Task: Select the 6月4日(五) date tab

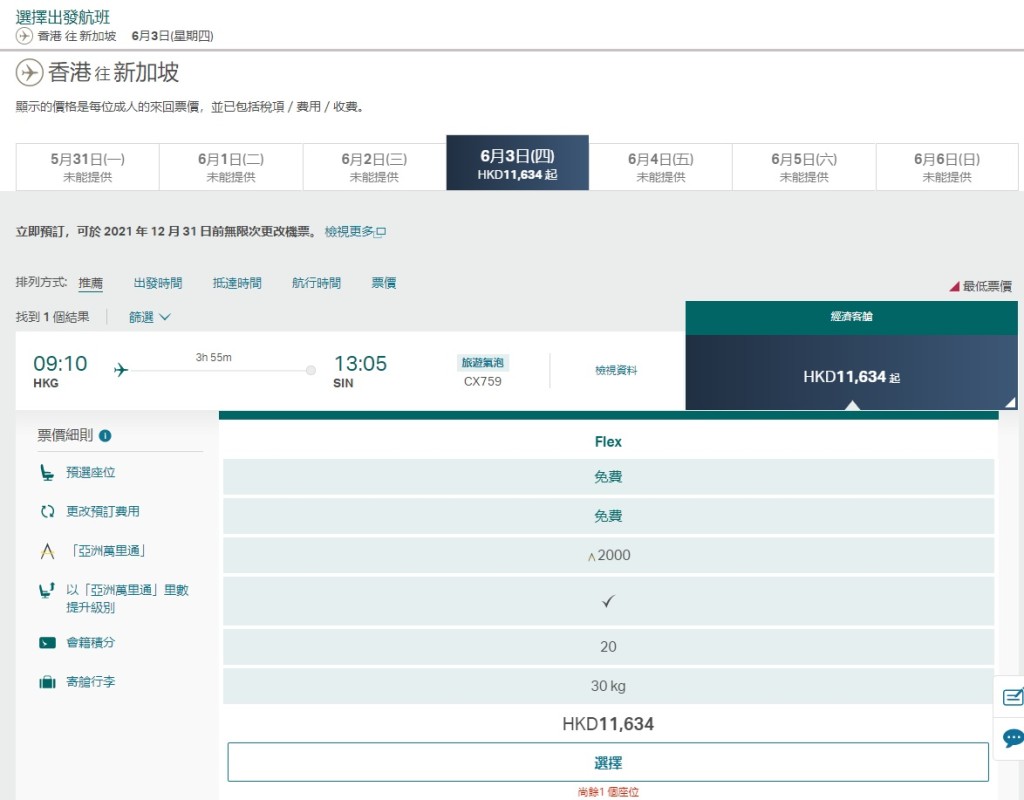Action: (x=660, y=167)
